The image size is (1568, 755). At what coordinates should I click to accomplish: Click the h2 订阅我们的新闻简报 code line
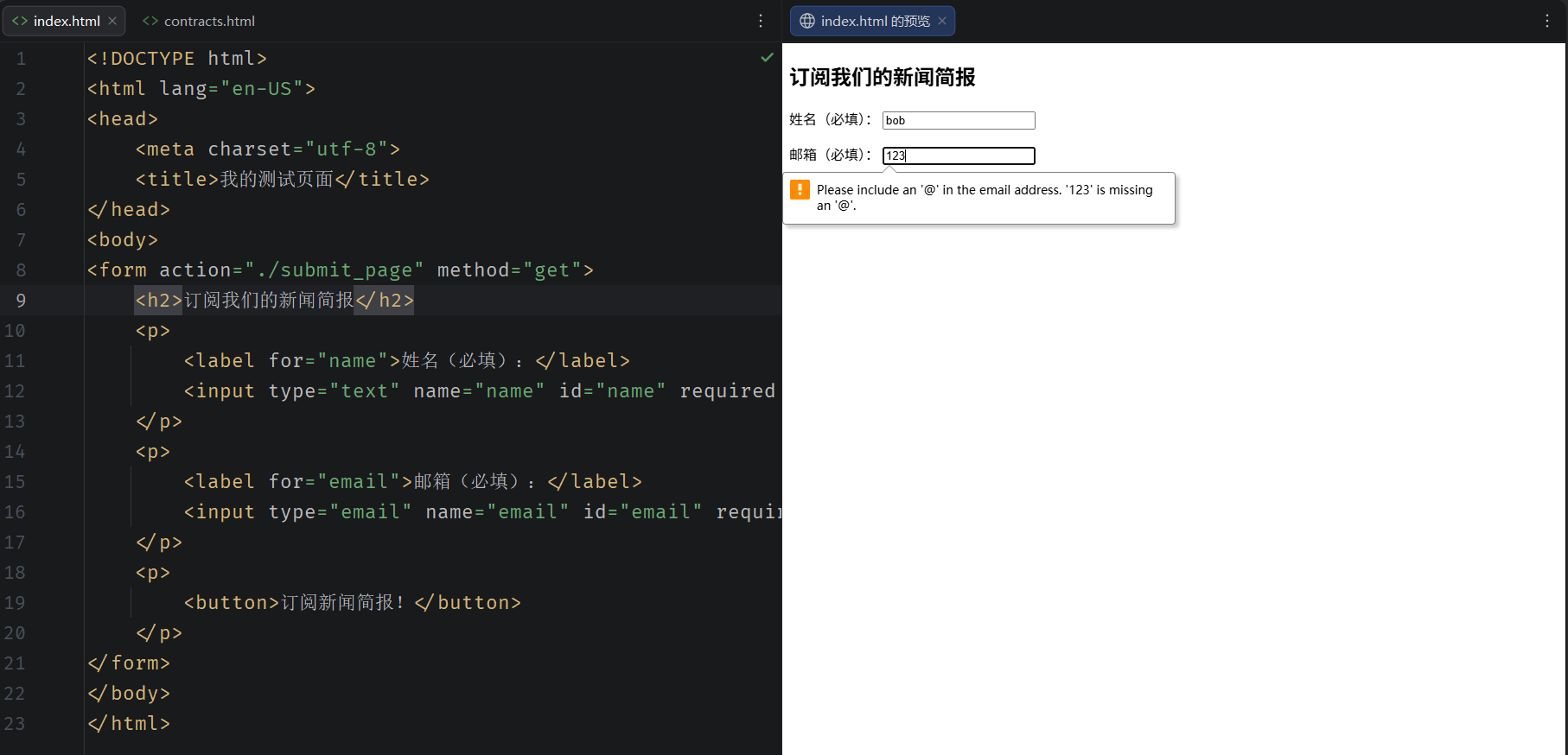pyautogui.click(x=274, y=301)
